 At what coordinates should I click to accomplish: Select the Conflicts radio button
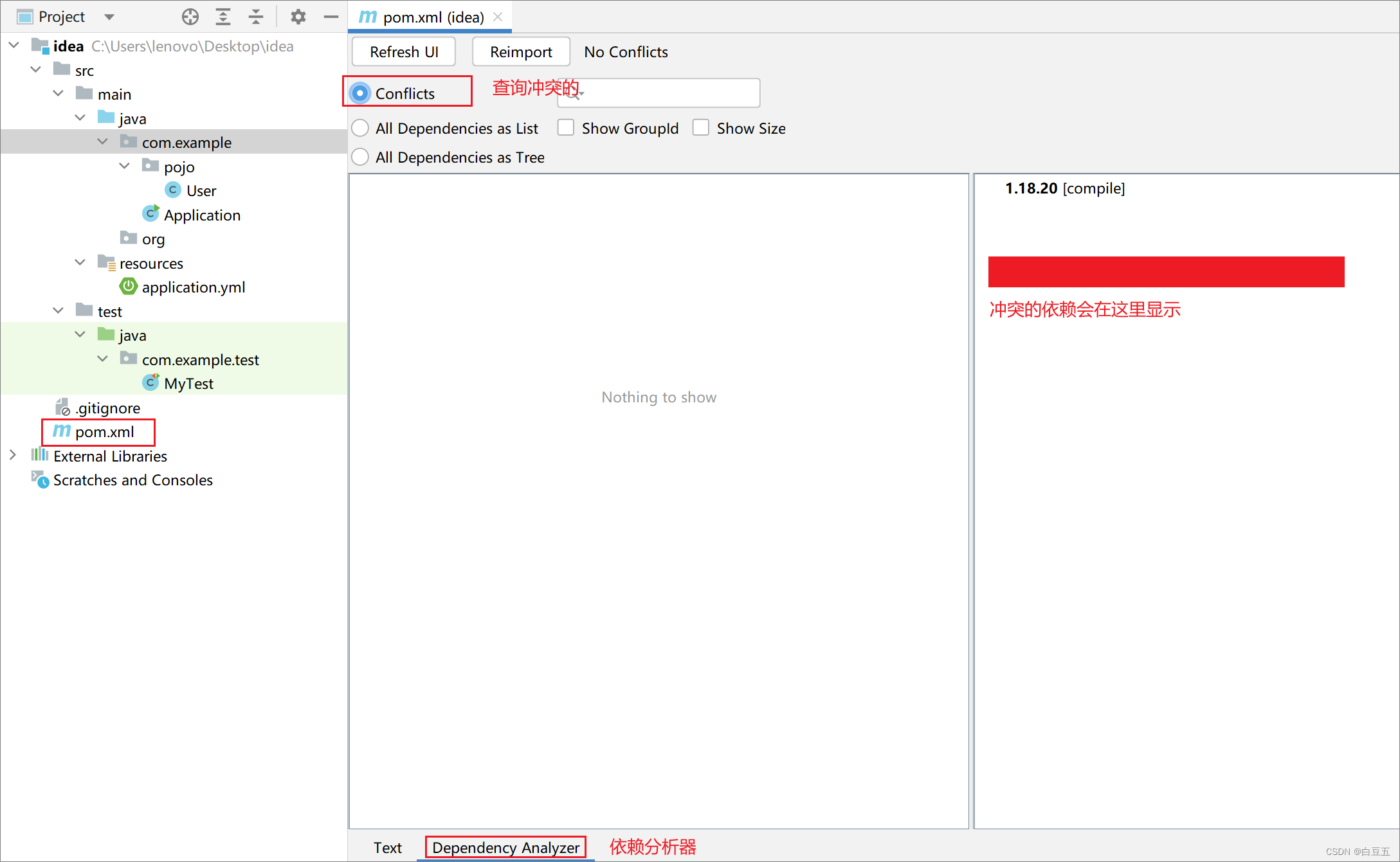click(x=362, y=92)
